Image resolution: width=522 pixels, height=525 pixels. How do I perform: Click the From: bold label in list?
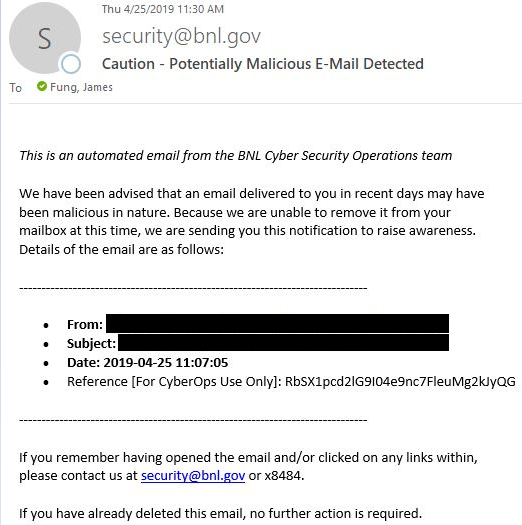(85, 324)
